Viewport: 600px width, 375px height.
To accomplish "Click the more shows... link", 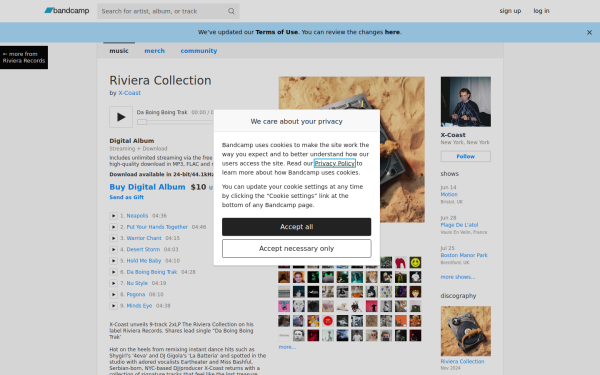I will (458, 277).
